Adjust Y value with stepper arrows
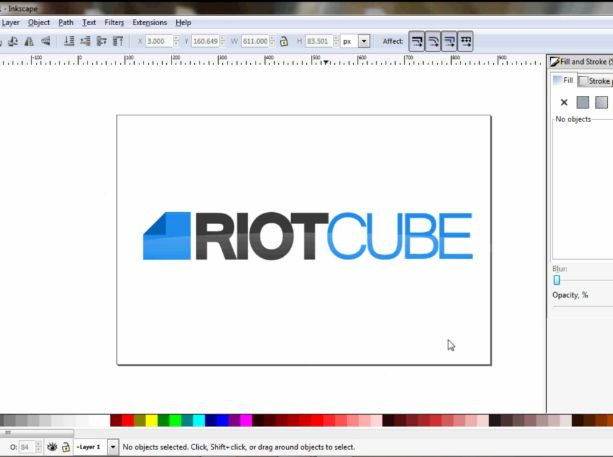Viewport: 613px width, 457px height. tap(222, 41)
